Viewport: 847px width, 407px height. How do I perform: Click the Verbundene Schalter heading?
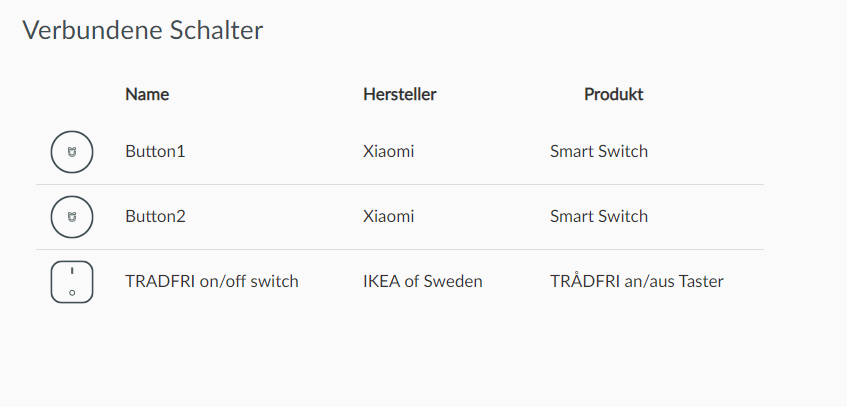[x=142, y=30]
